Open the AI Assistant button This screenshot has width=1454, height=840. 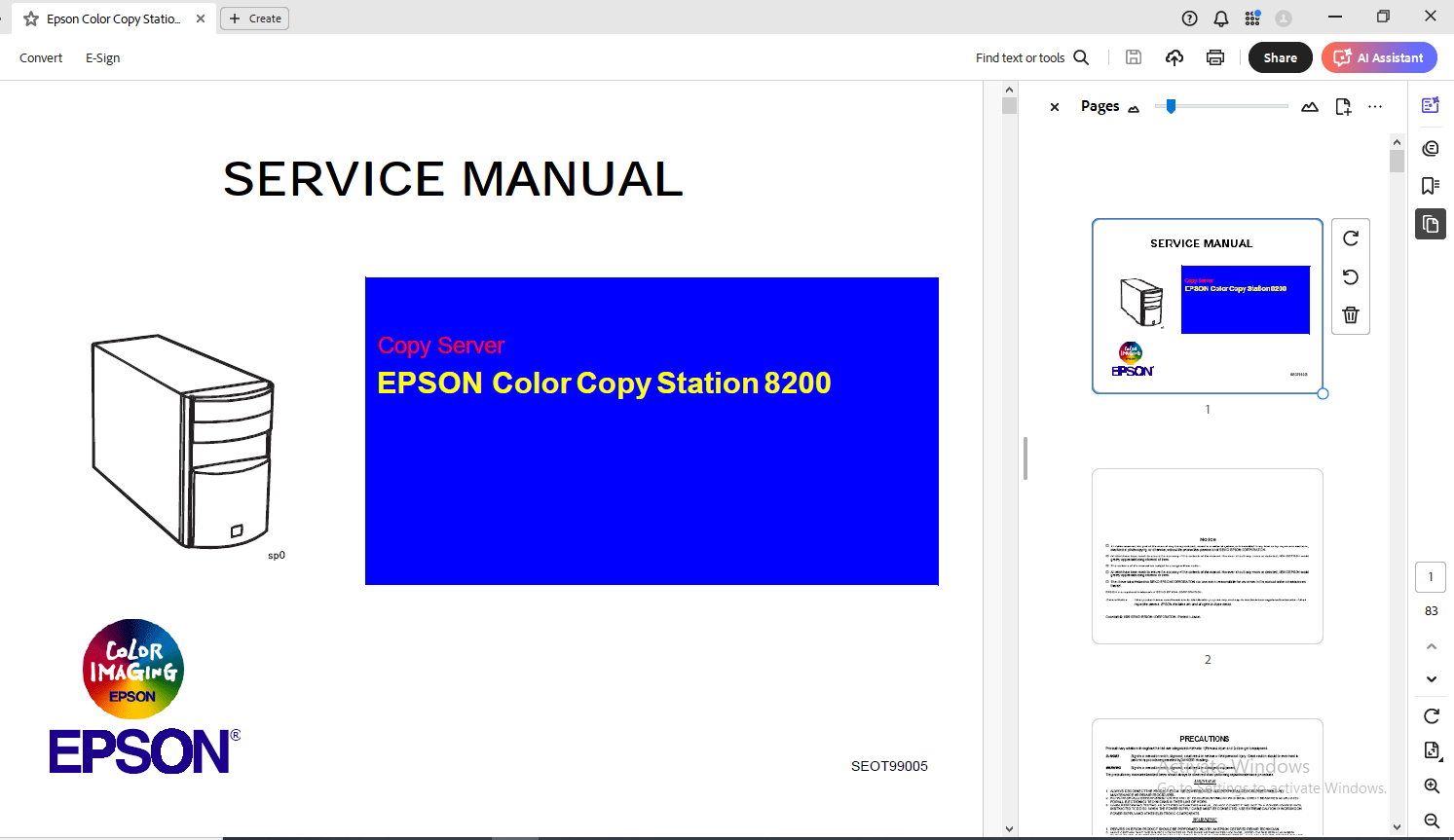tap(1379, 57)
